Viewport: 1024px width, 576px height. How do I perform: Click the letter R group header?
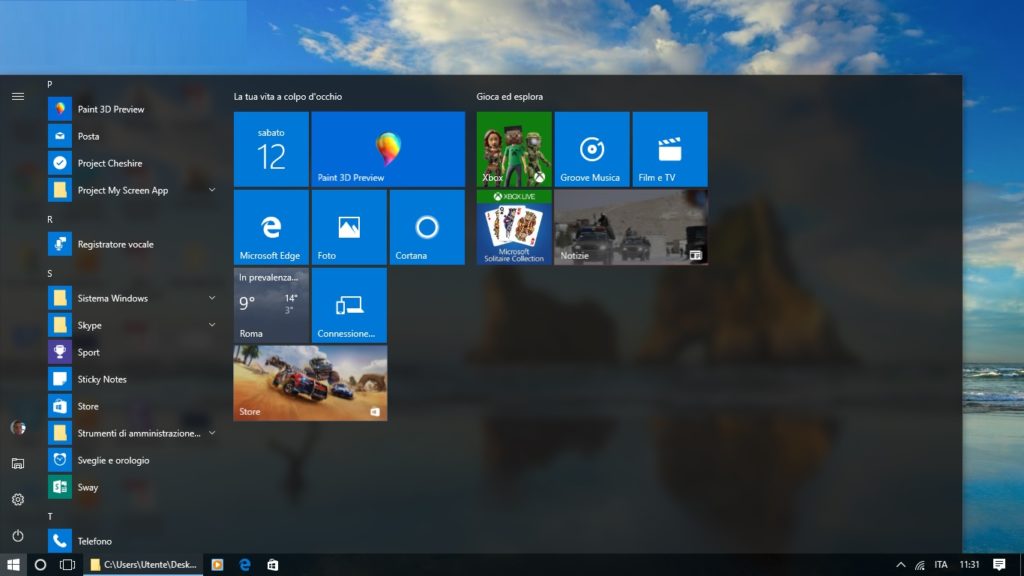coord(50,219)
